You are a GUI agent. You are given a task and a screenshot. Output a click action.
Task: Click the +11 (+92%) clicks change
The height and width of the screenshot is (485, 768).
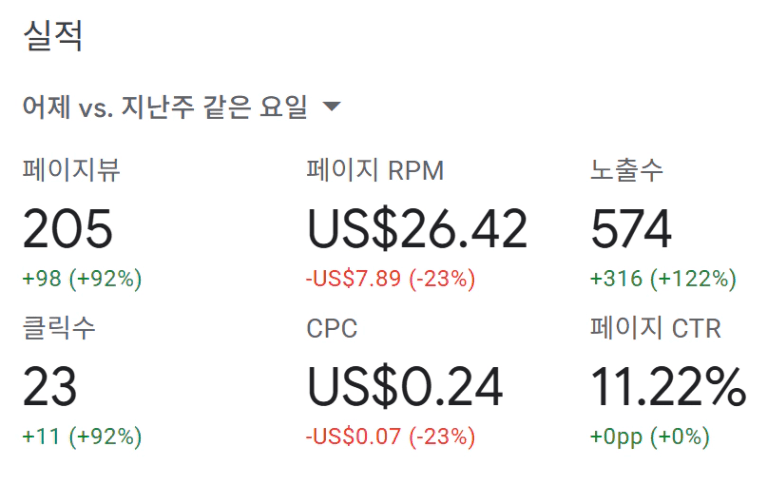pos(82,437)
